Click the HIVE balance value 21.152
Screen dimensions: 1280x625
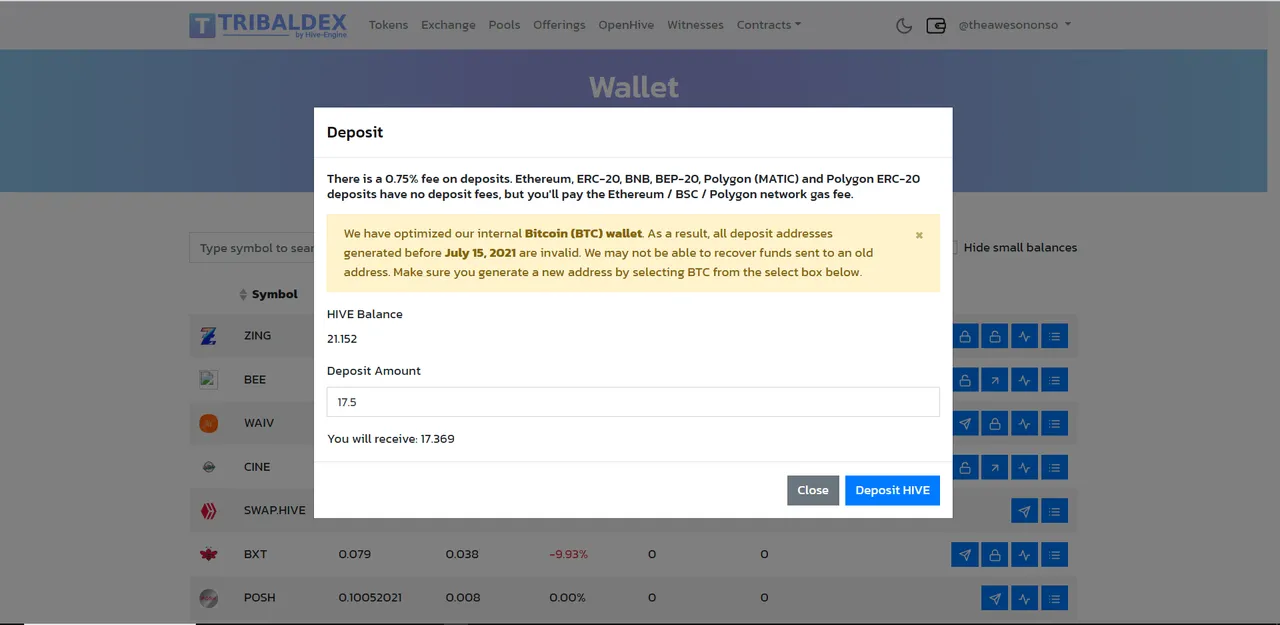tap(342, 339)
